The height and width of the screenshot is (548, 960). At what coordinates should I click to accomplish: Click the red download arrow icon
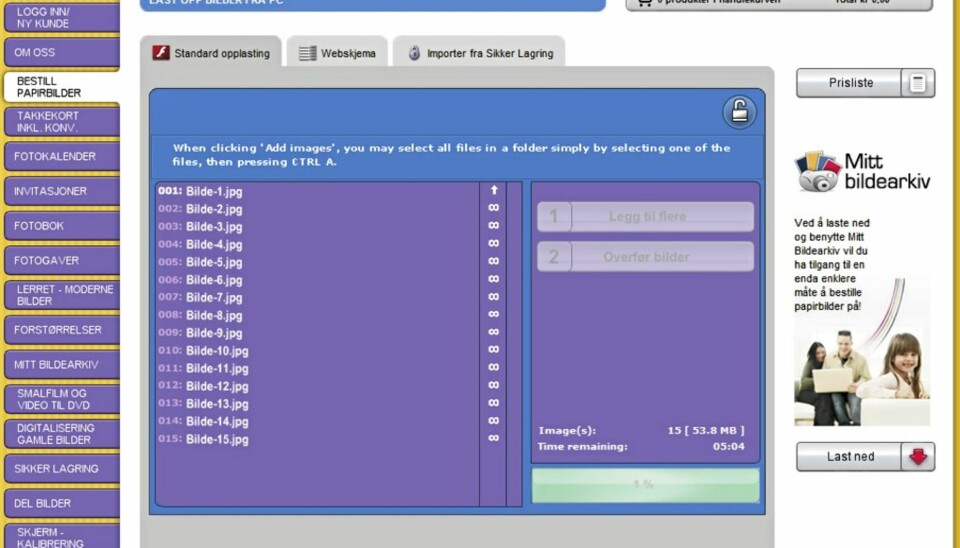point(918,457)
